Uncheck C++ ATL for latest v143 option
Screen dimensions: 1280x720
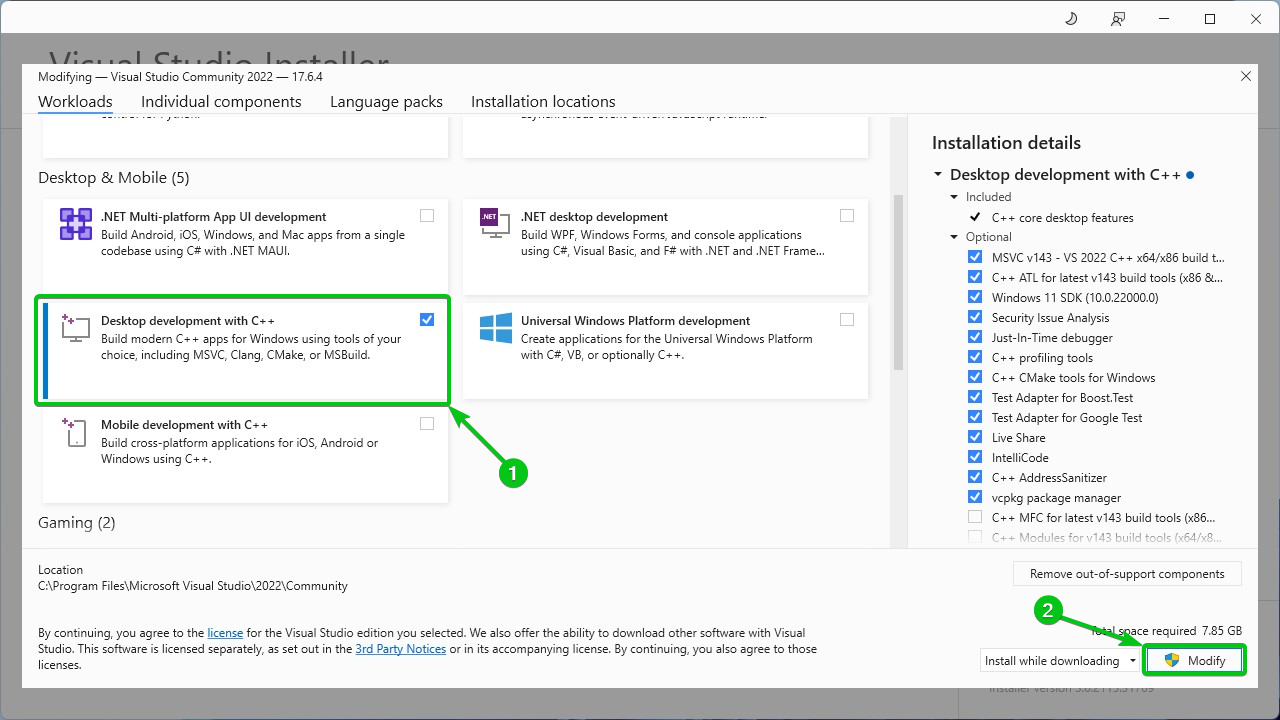[x=975, y=277]
